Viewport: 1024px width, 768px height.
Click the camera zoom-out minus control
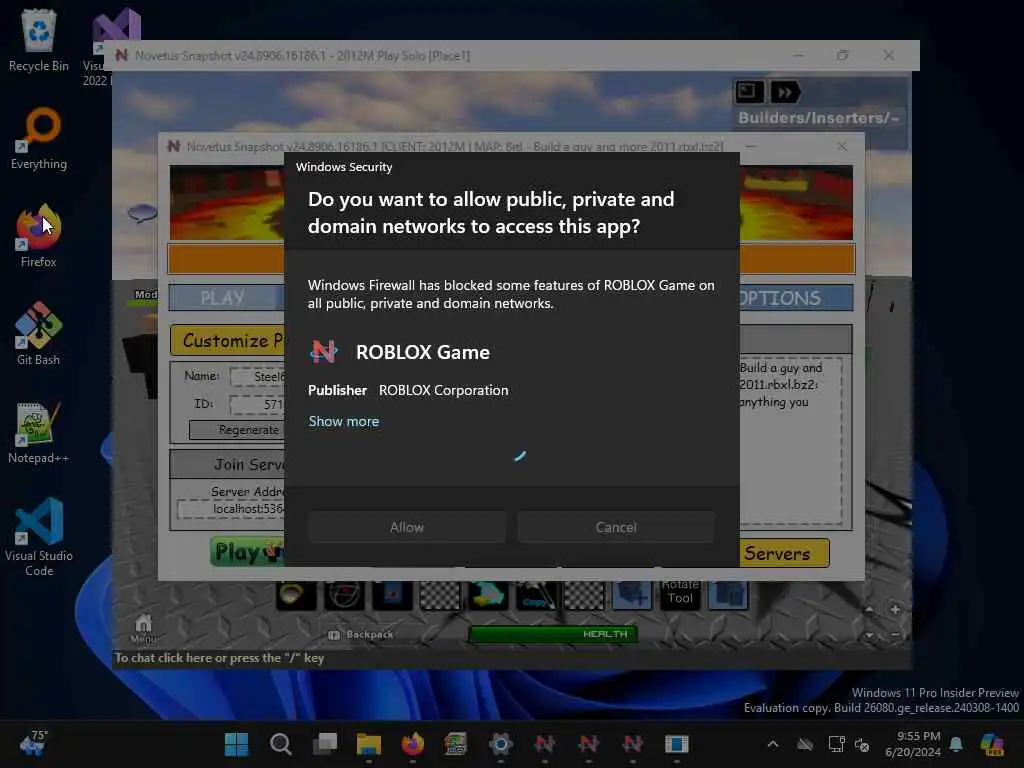tap(895, 635)
